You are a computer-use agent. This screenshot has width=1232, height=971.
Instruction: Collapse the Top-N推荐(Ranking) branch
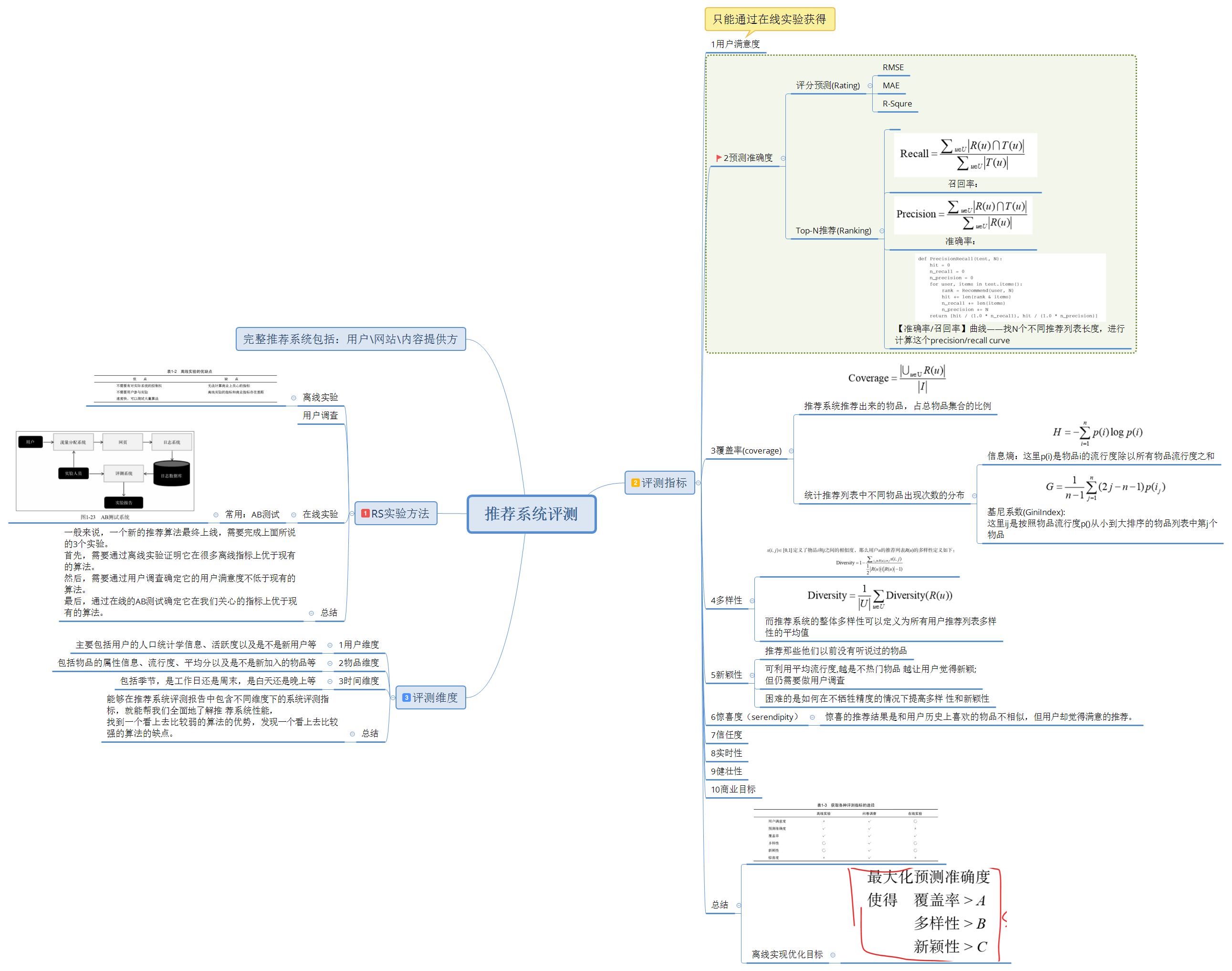tap(881, 231)
